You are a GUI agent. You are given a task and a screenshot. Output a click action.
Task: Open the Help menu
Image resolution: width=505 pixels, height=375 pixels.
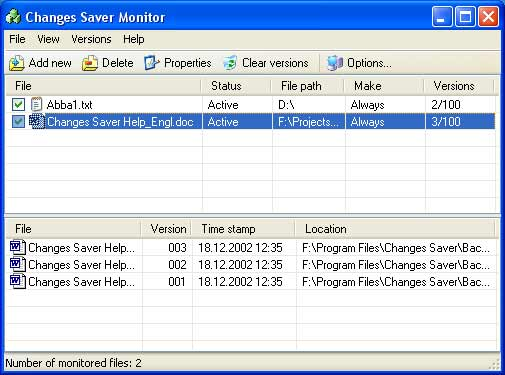[x=134, y=39]
